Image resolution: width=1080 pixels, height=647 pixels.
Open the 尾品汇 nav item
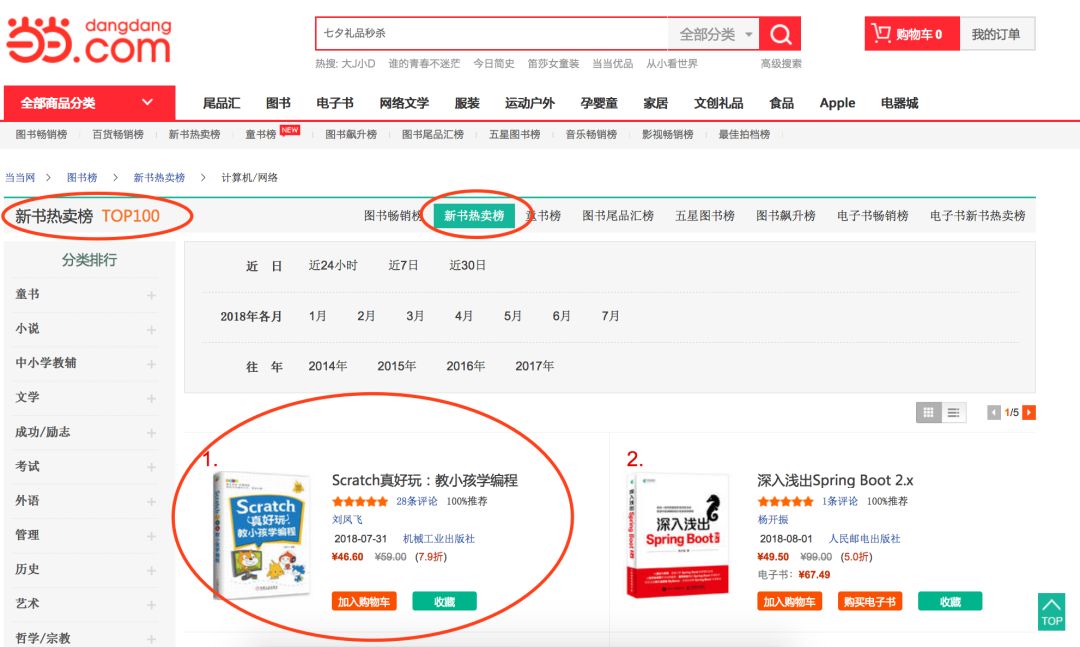coord(221,103)
